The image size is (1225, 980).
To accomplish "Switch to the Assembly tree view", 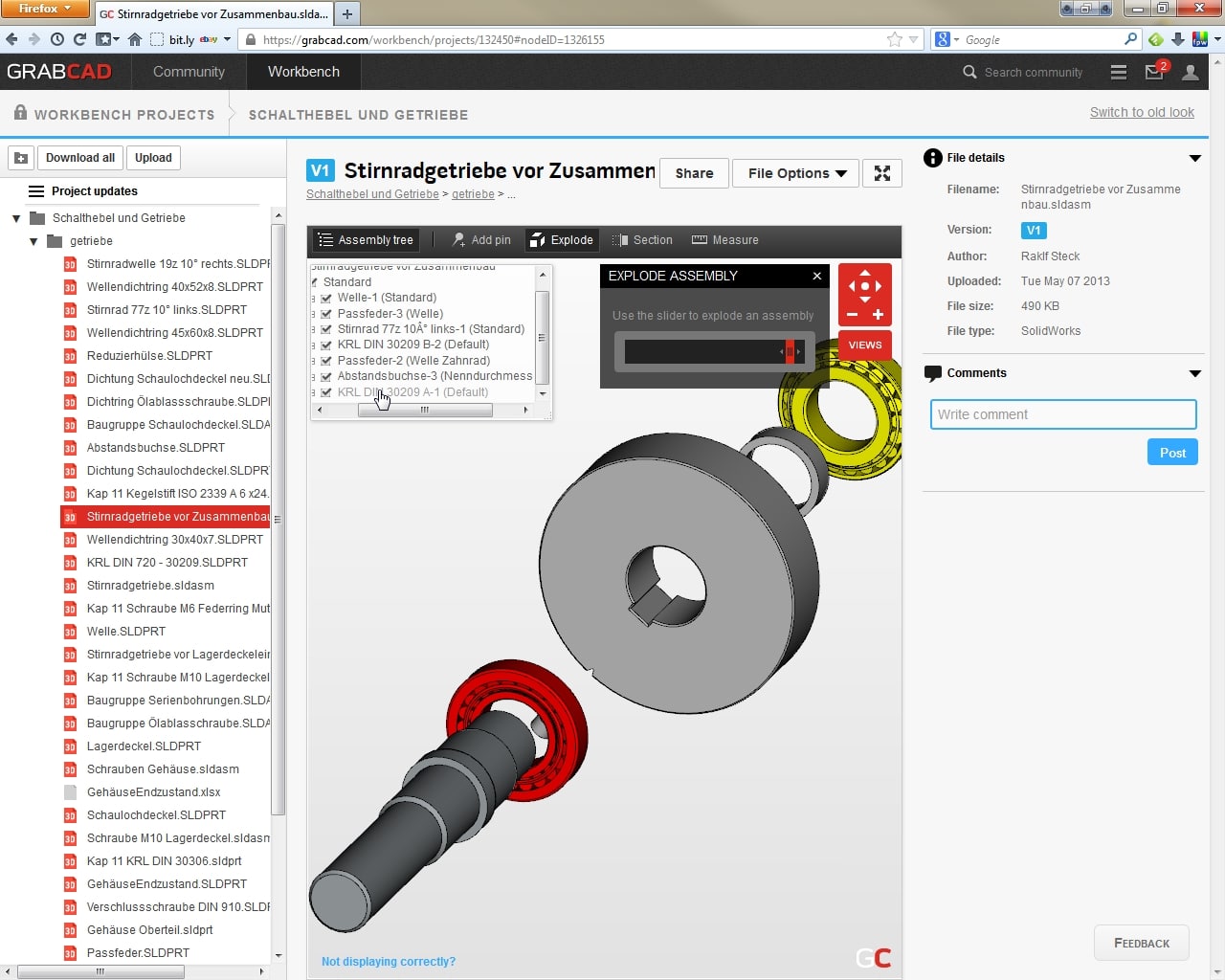I will (x=366, y=239).
